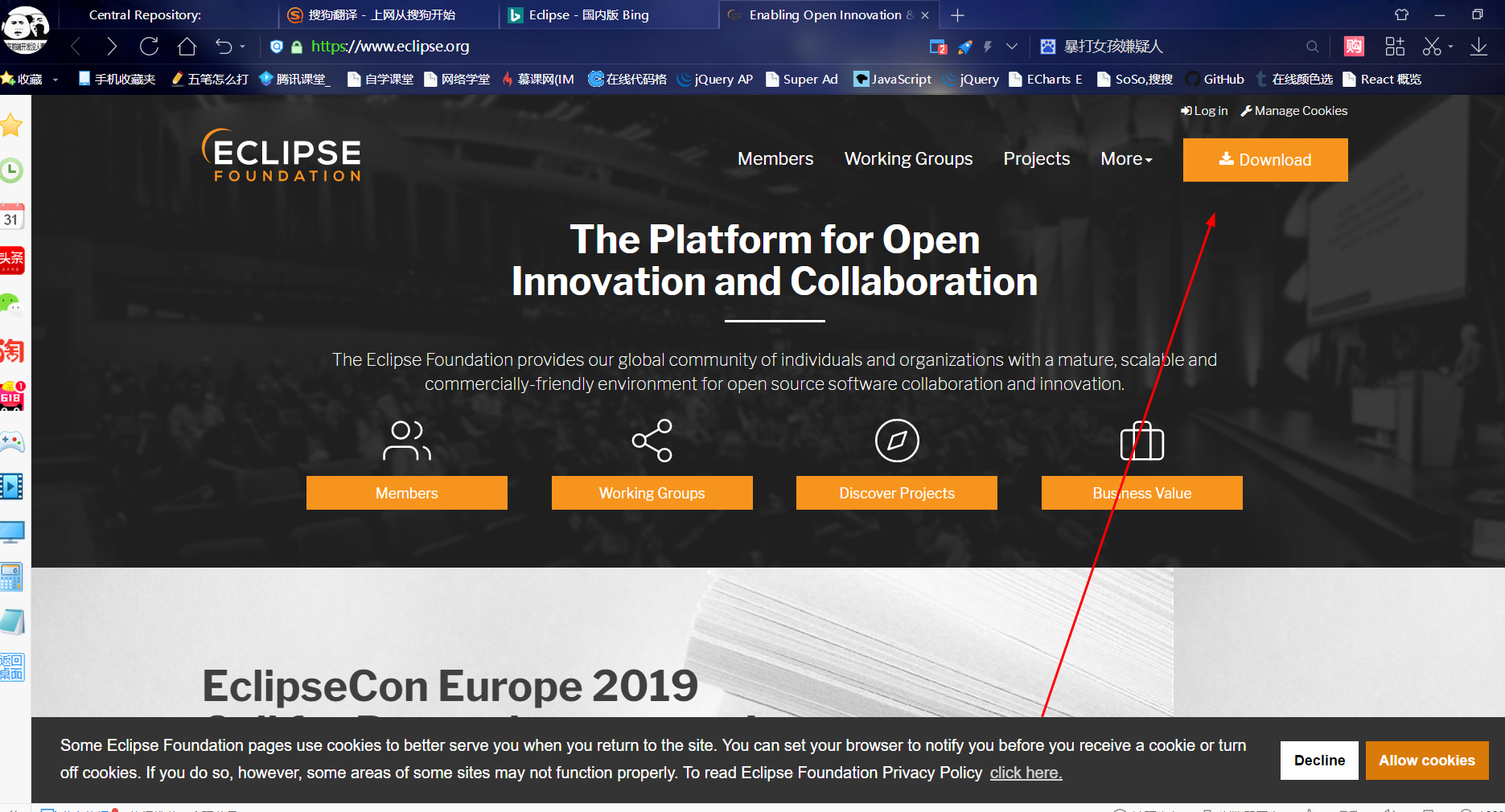Click the sidebar calculator icon

(11, 576)
